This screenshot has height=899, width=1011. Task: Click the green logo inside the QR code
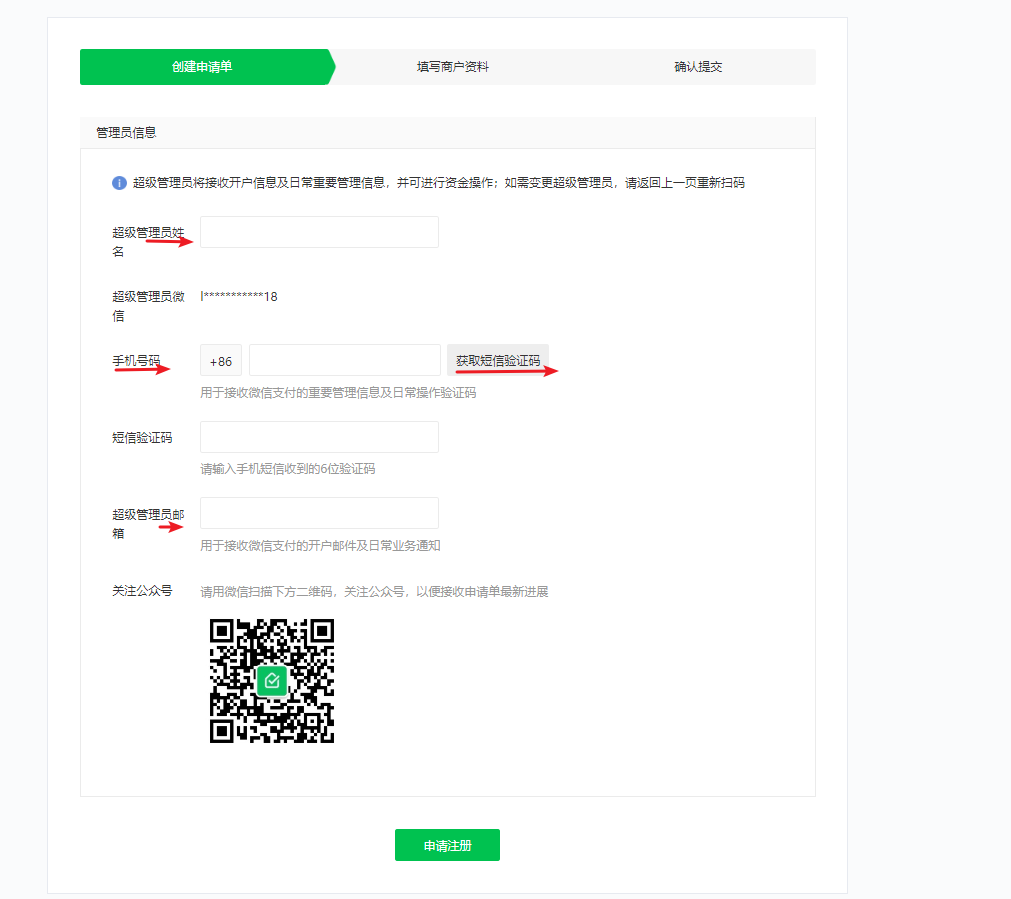point(271,681)
